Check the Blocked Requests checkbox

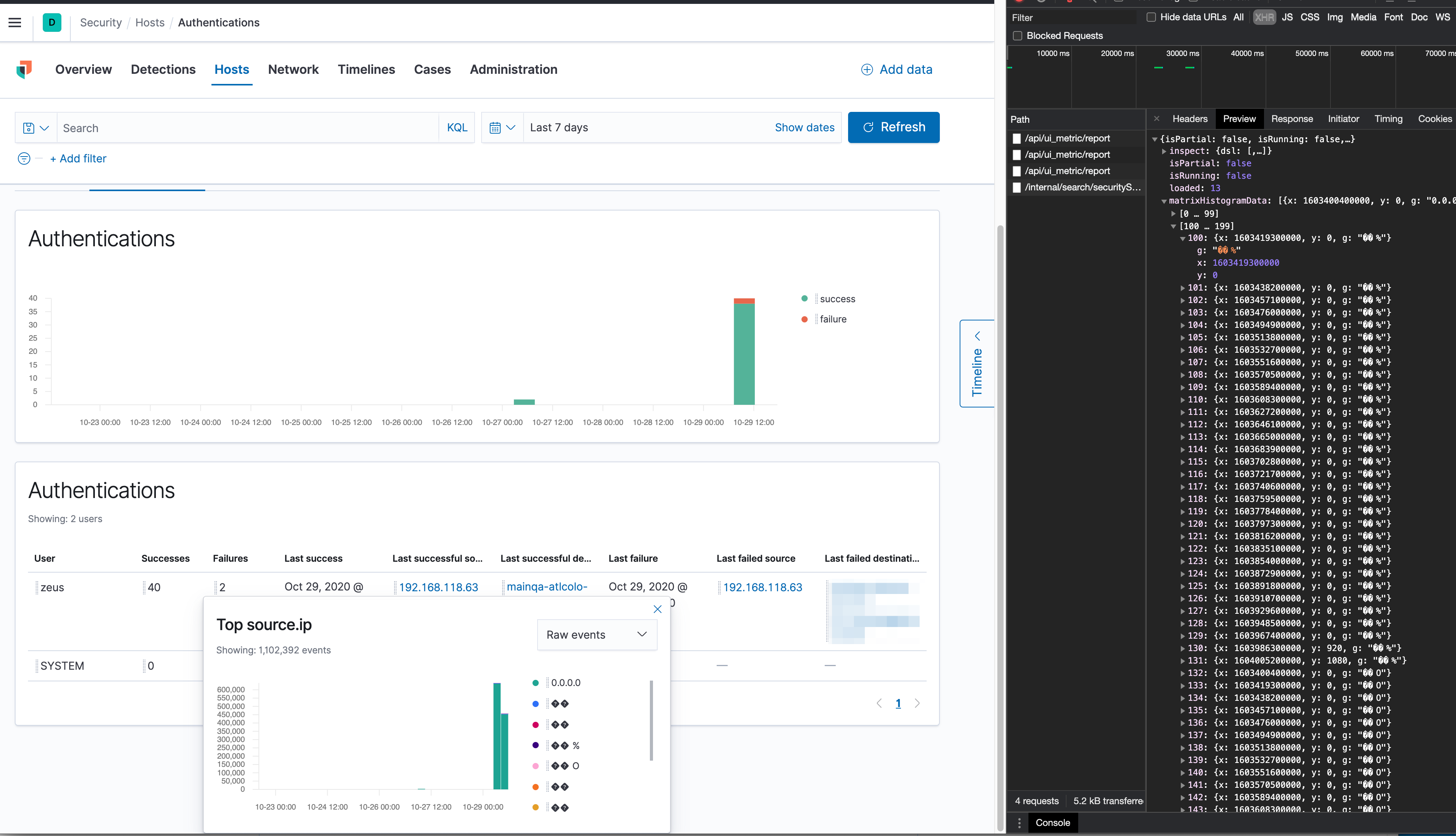(1018, 36)
